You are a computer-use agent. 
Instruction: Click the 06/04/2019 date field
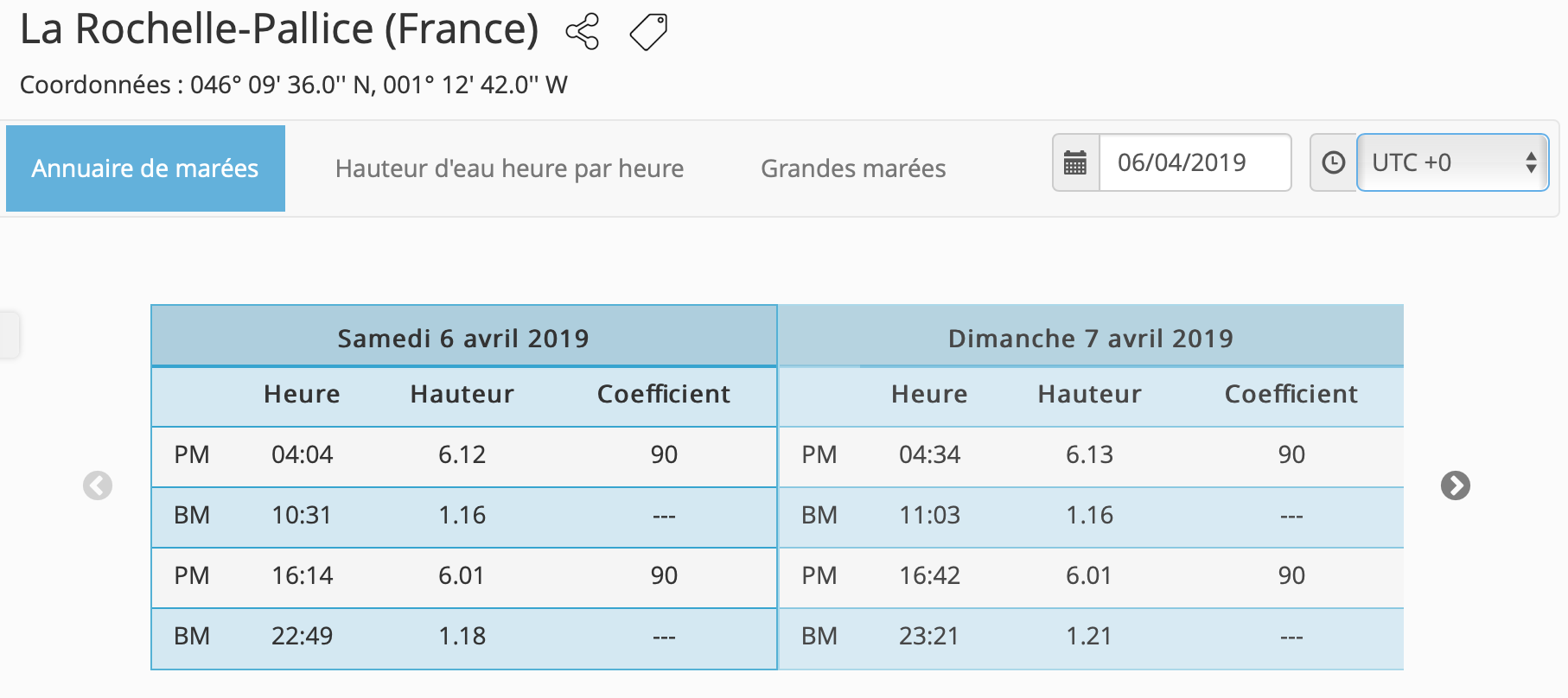(x=1194, y=162)
